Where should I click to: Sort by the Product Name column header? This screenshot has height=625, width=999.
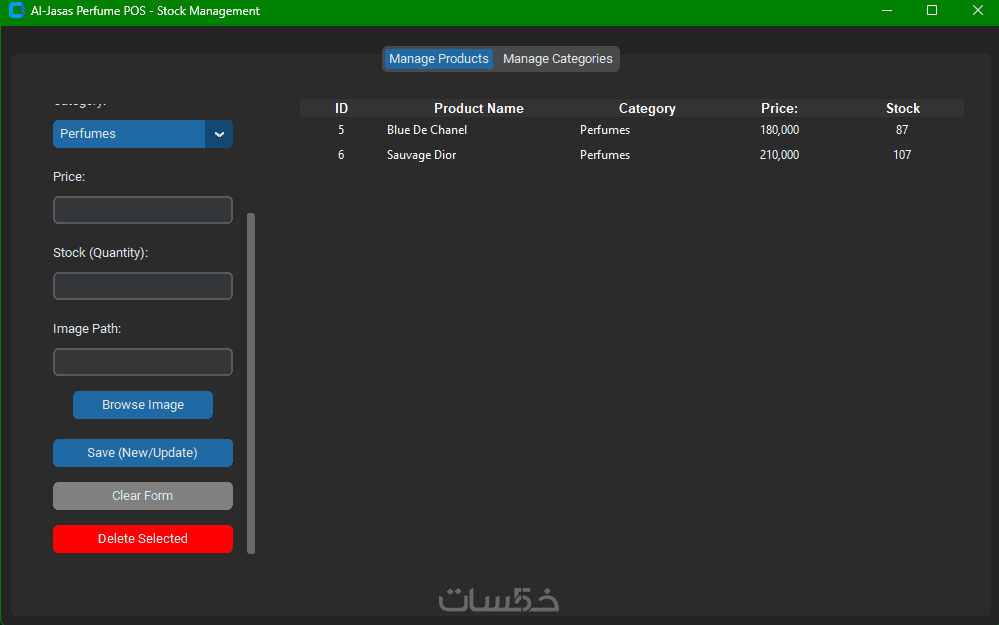478,108
